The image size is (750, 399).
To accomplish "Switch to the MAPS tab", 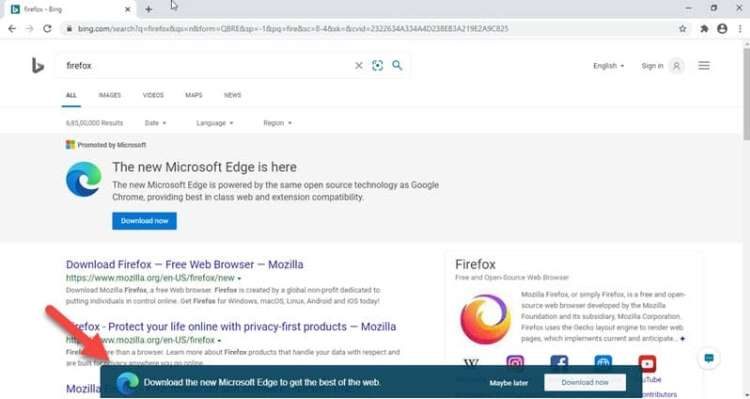I will (x=194, y=95).
